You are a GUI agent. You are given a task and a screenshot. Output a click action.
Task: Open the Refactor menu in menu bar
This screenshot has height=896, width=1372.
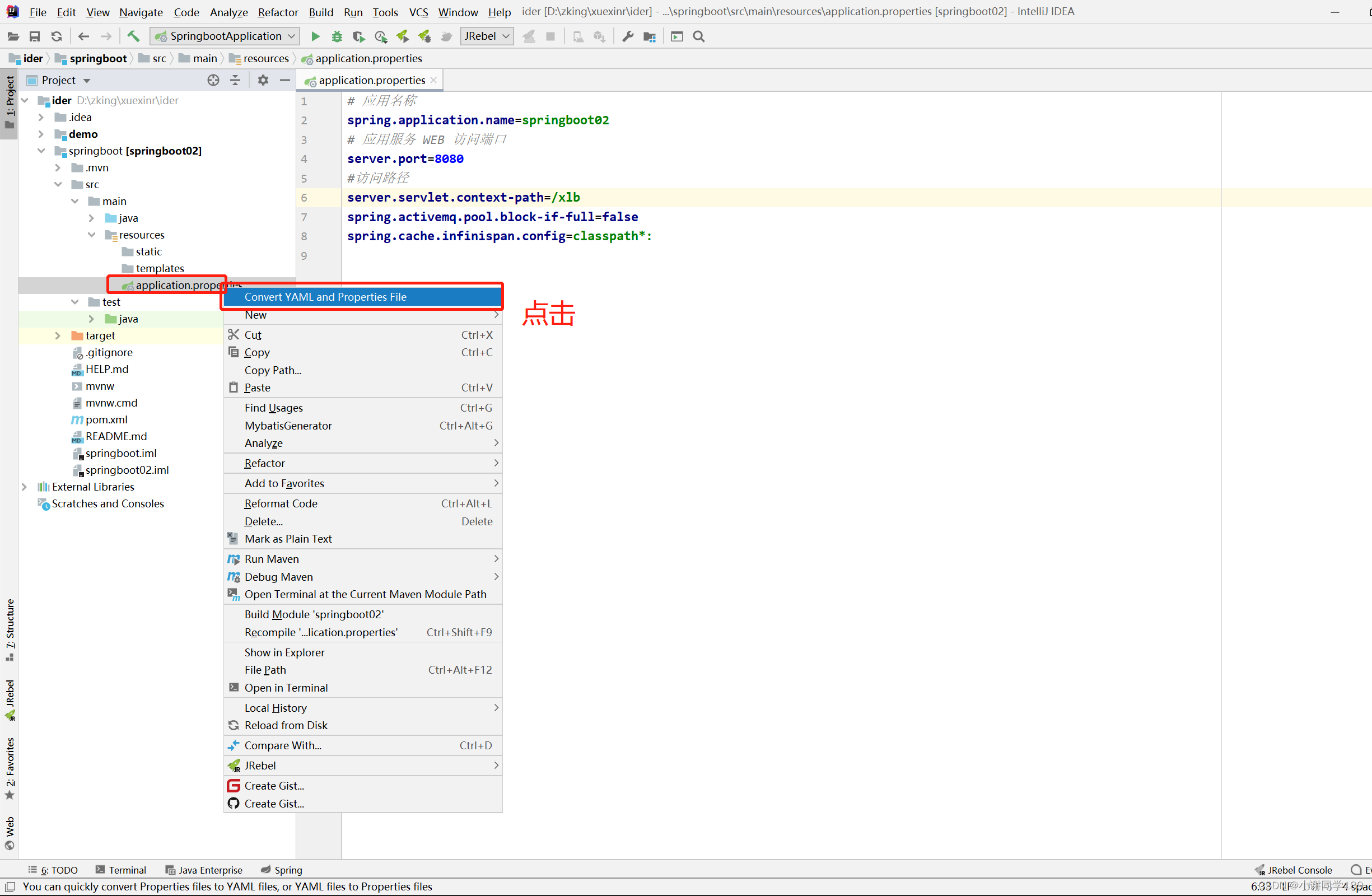pyautogui.click(x=278, y=12)
